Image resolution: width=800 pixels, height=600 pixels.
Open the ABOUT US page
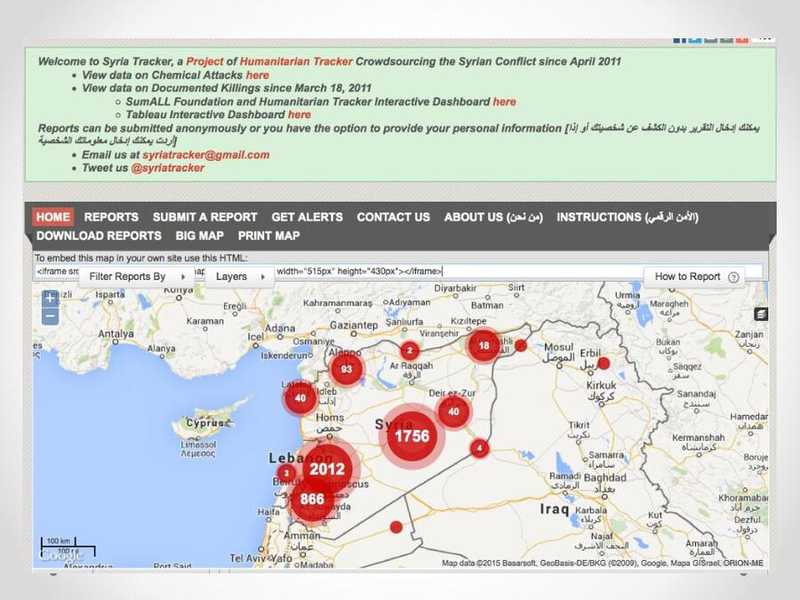[x=493, y=217]
